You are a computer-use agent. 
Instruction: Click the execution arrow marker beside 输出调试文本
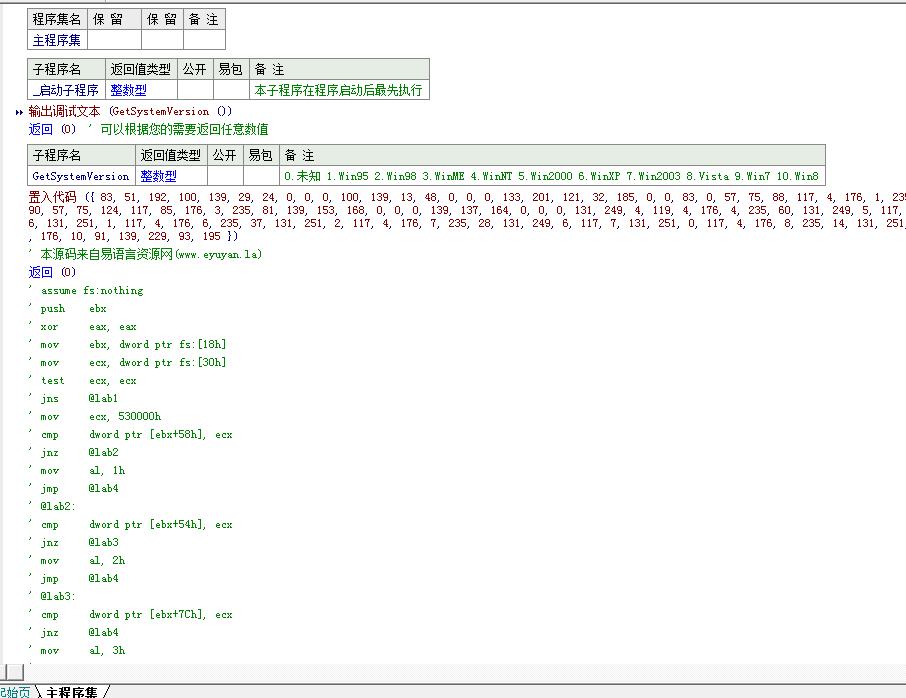pyautogui.click(x=19, y=112)
